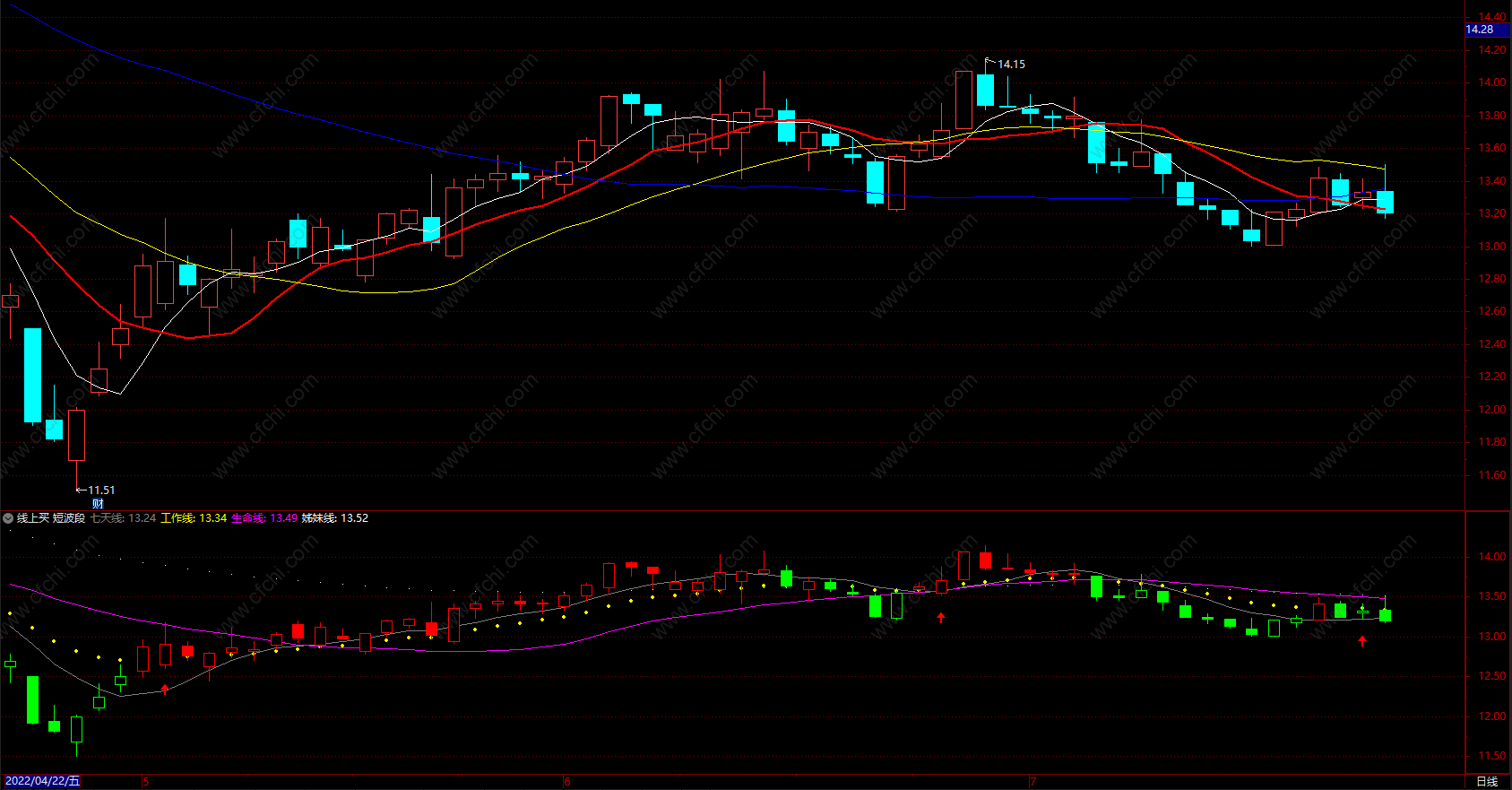Expand the 线上买 短波段 indicator dropdown arrow
This screenshot has width=1512, height=790.
[x=8, y=518]
